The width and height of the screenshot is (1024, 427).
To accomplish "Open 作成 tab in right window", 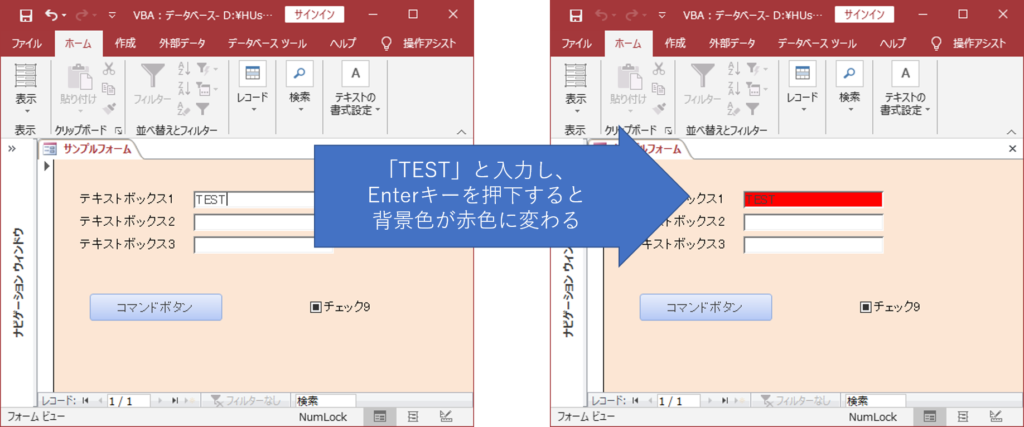I will point(675,44).
